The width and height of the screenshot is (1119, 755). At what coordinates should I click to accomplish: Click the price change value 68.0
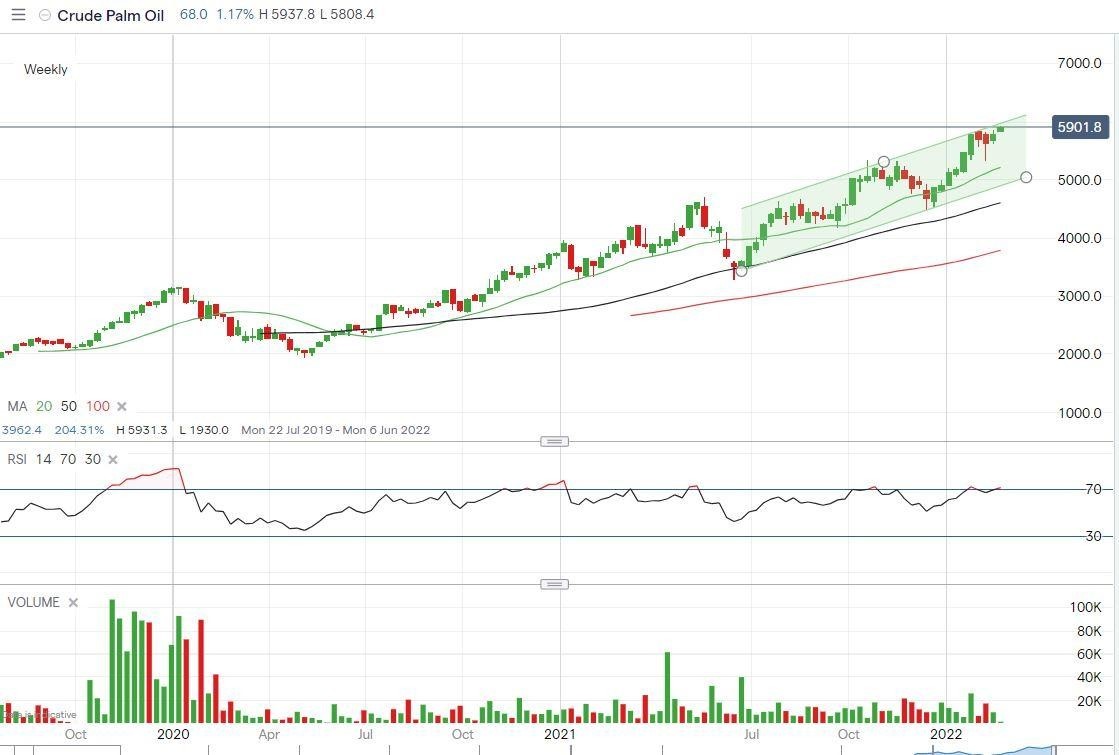(x=193, y=14)
